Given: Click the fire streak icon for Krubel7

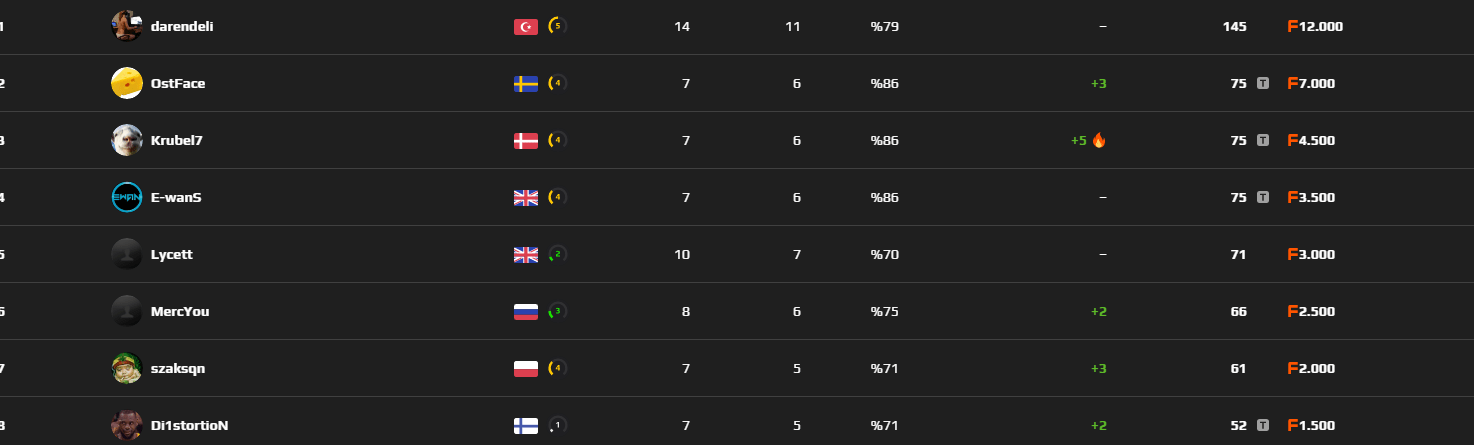Looking at the screenshot, I should 1099,140.
